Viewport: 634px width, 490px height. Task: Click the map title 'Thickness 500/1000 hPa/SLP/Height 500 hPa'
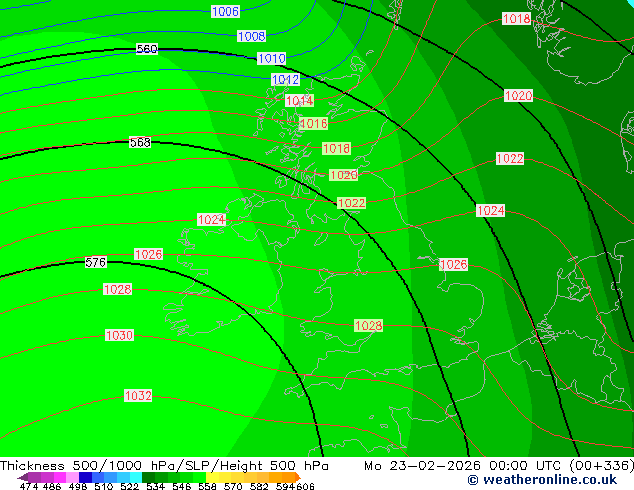coord(164,466)
